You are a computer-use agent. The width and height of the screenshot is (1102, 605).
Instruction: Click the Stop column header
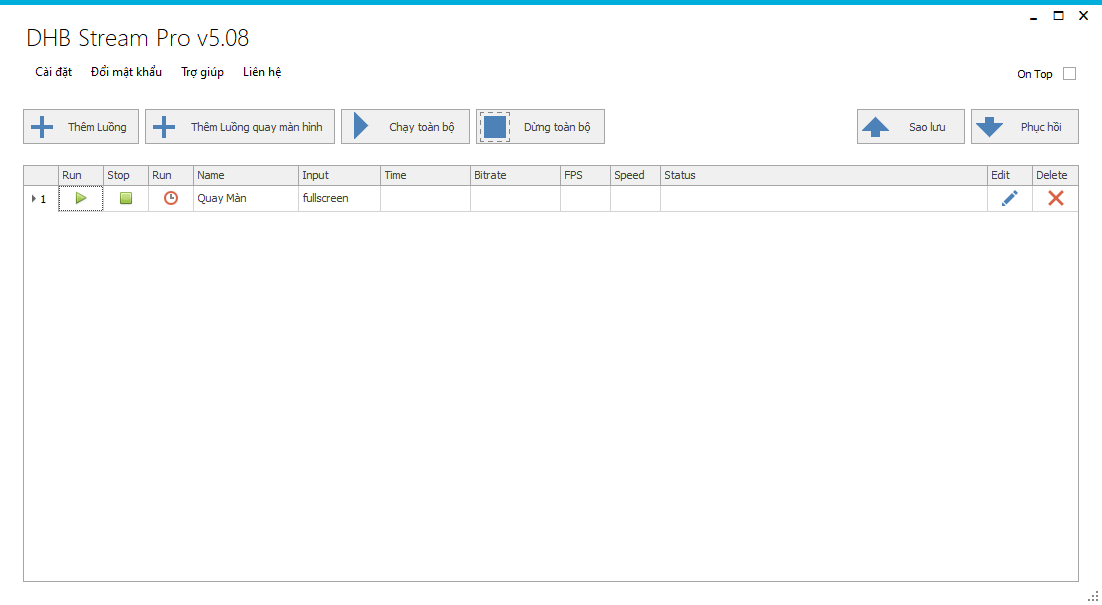(126, 175)
